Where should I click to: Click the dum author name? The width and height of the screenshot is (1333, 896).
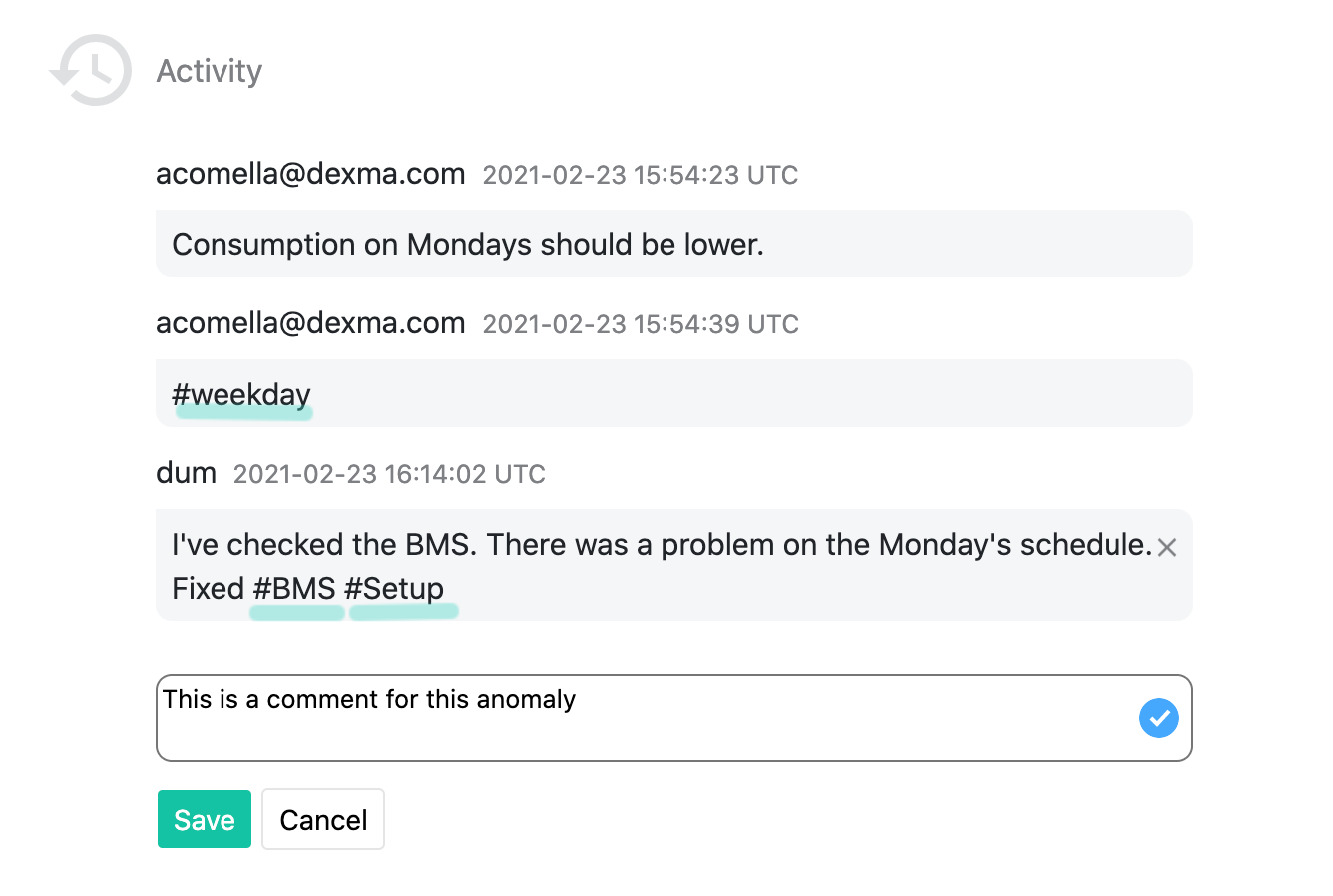[186, 473]
